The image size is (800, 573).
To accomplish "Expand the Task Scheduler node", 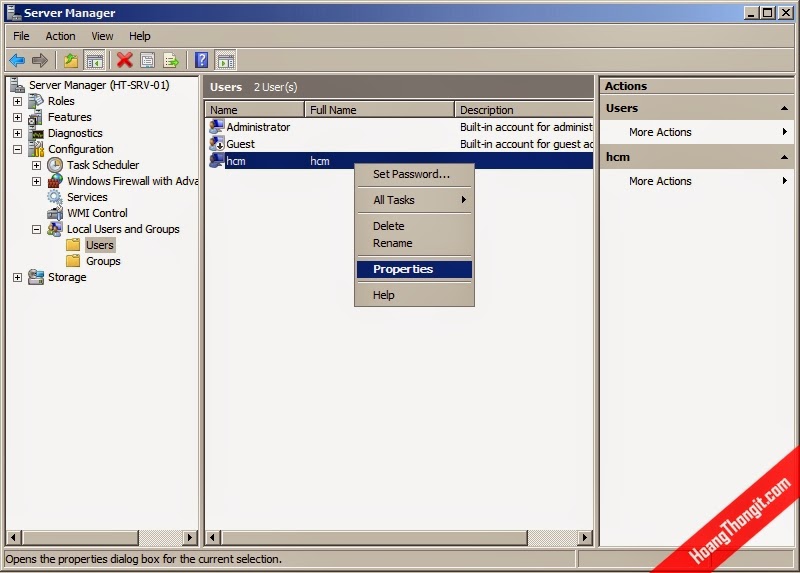I will 36,165.
